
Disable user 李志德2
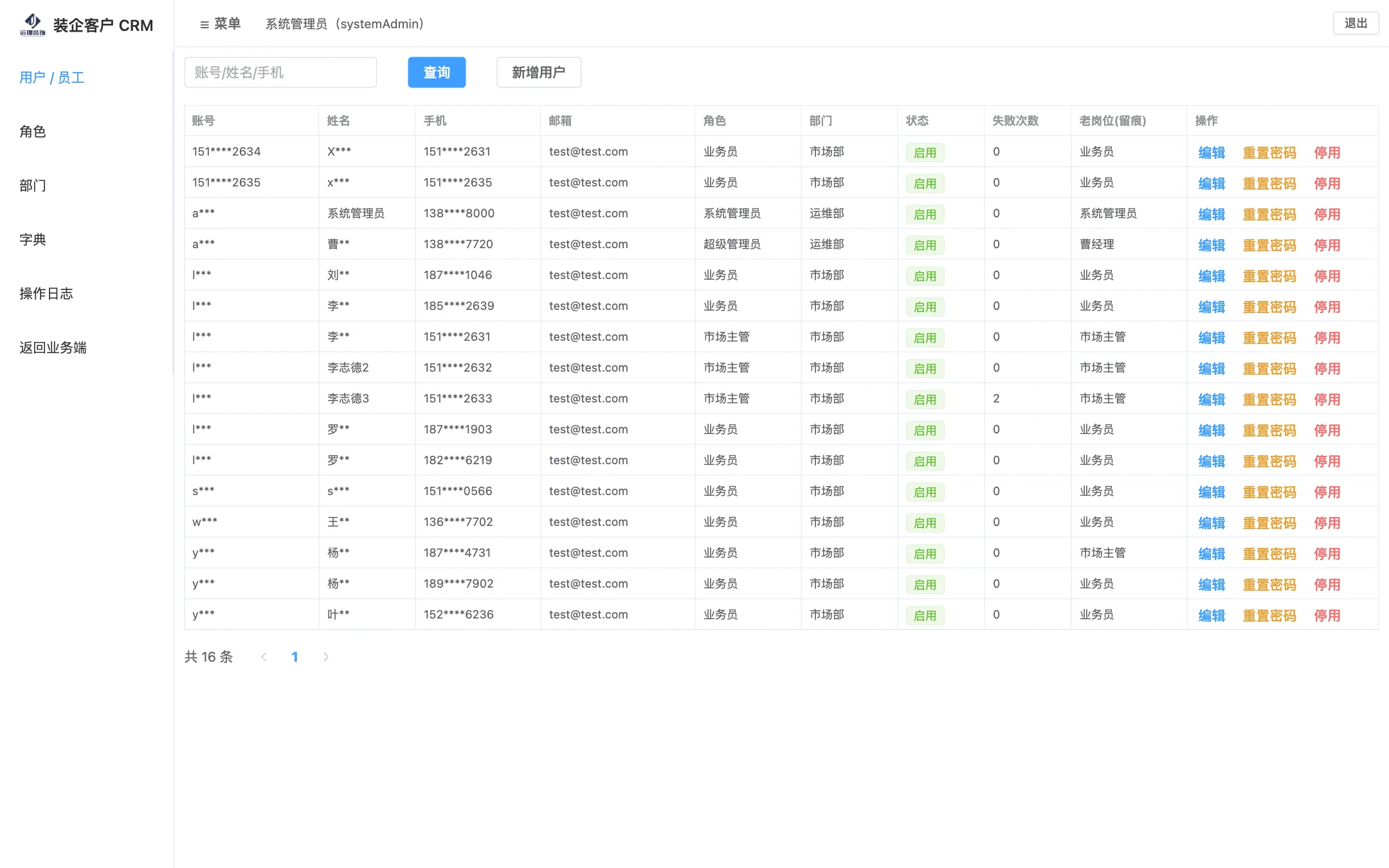tap(1327, 368)
